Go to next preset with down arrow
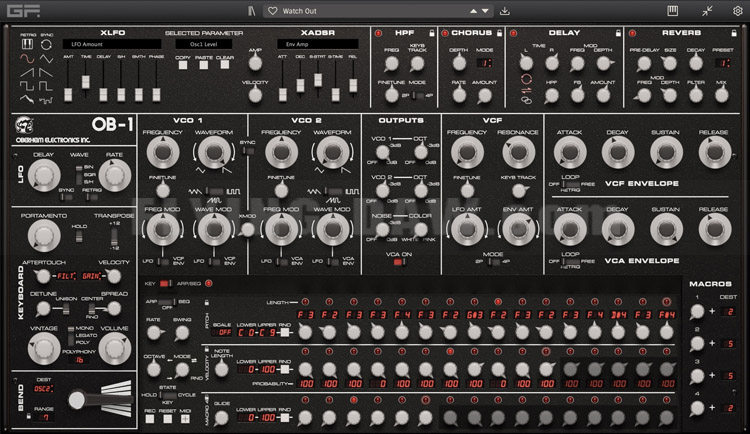The height and width of the screenshot is (434, 750). coord(485,11)
